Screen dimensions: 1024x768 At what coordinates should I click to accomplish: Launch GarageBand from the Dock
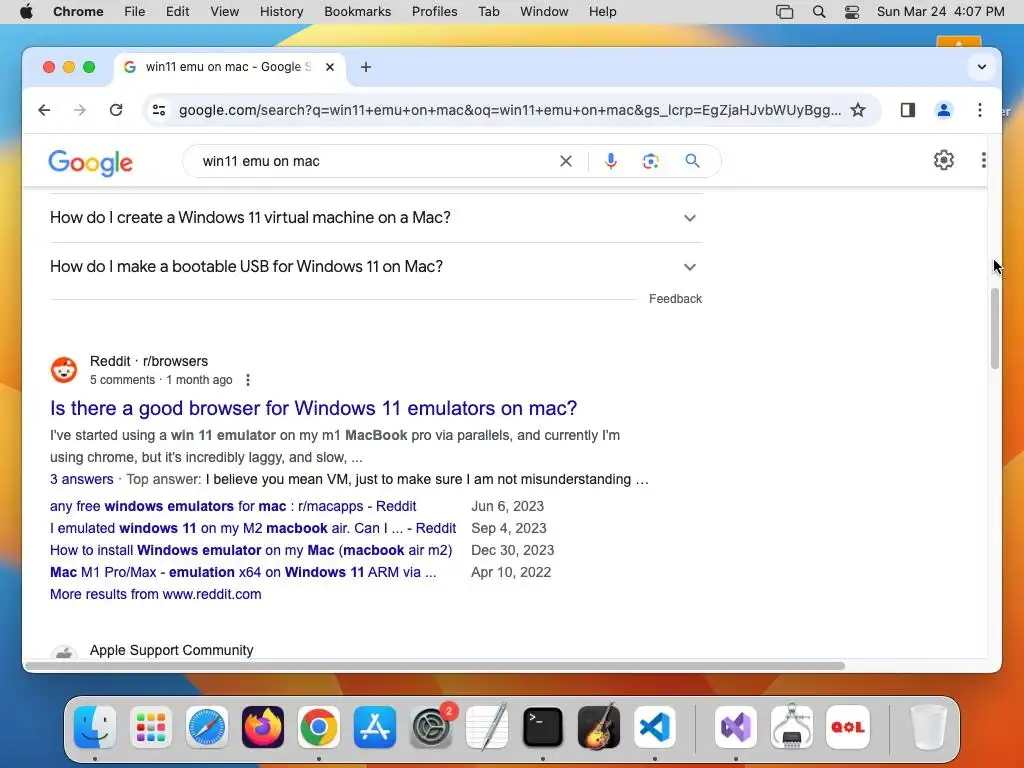click(x=599, y=727)
